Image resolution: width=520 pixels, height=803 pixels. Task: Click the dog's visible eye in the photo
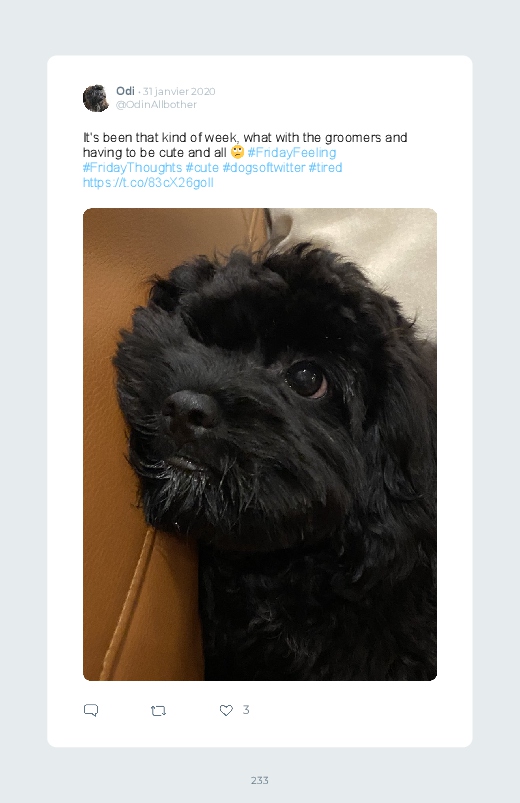coord(306,379)
